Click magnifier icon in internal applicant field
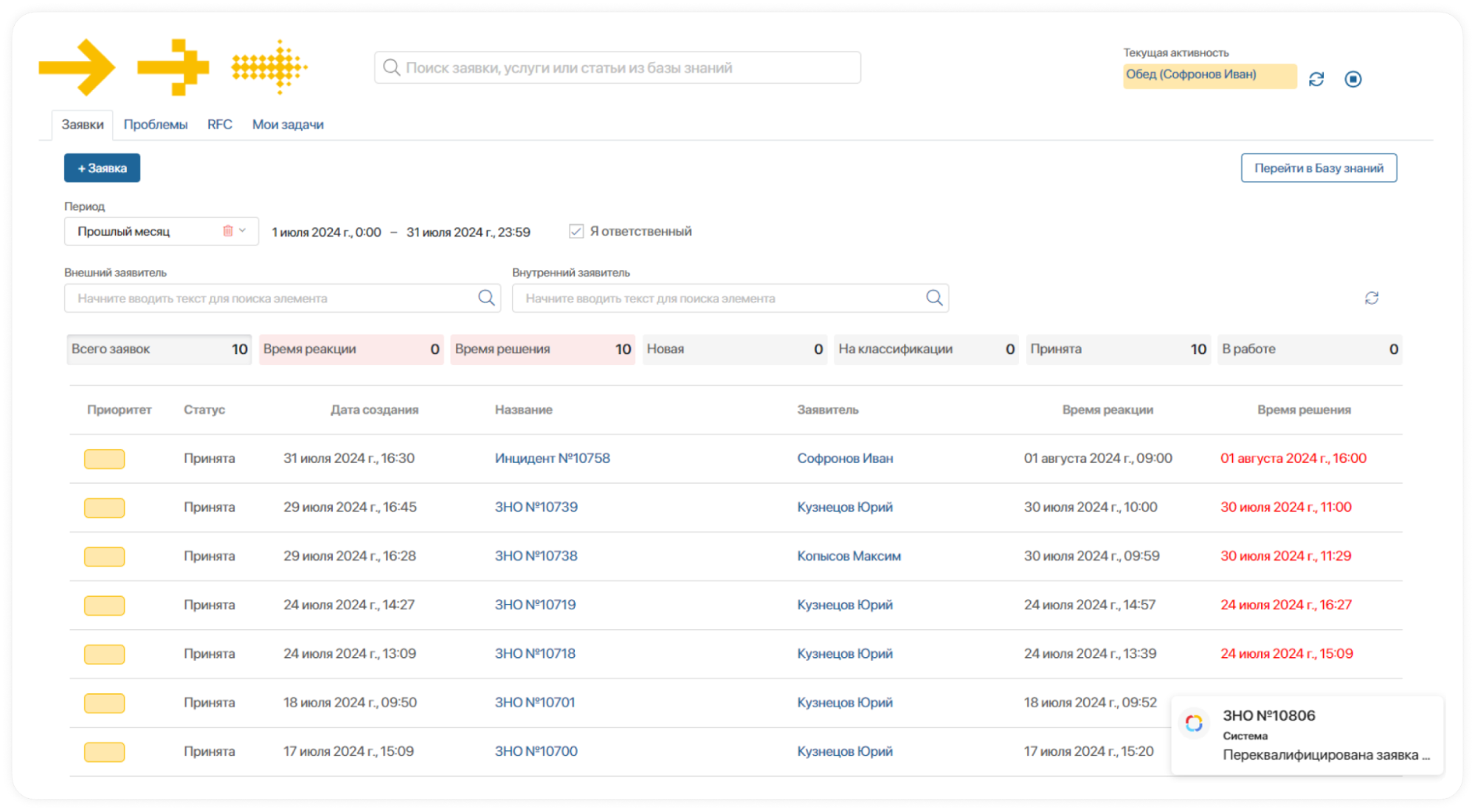This screenshot has height=812, width=1475. tap(934, 298)
